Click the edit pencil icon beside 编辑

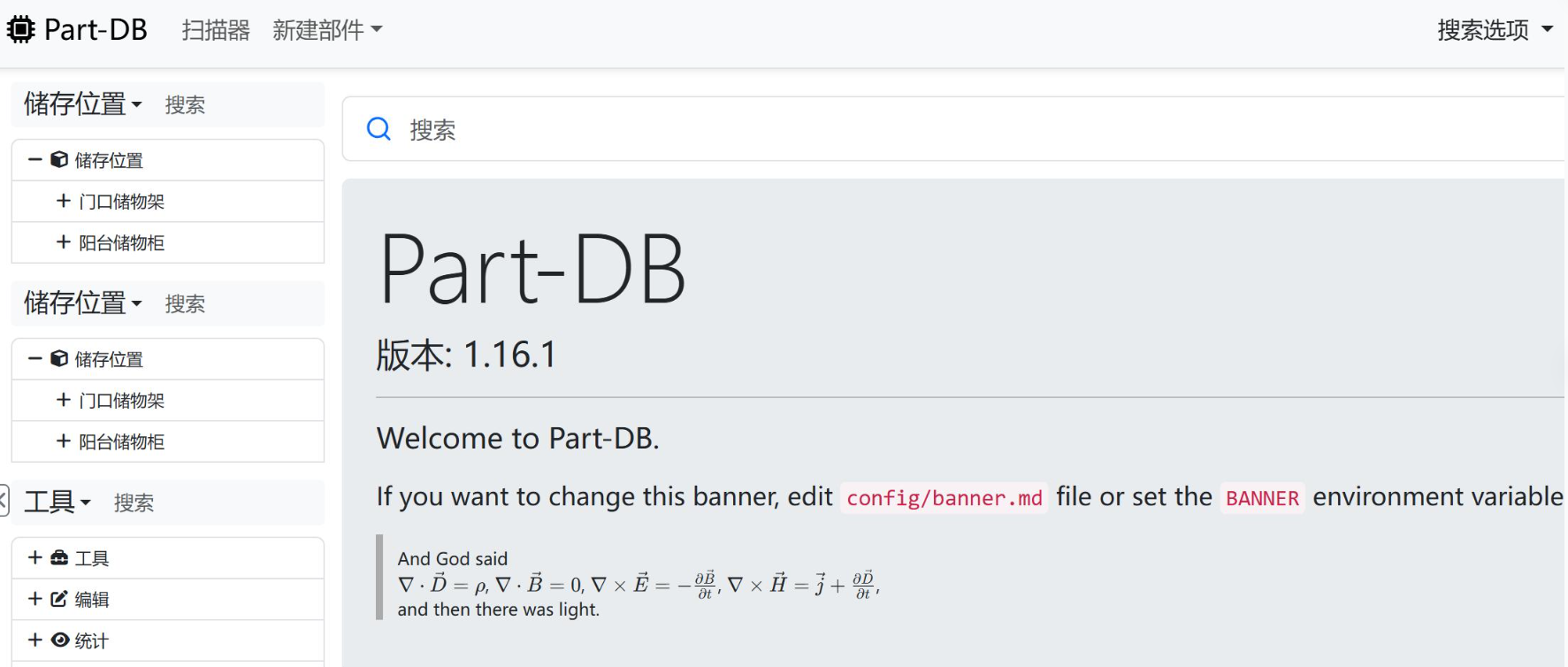59,599
